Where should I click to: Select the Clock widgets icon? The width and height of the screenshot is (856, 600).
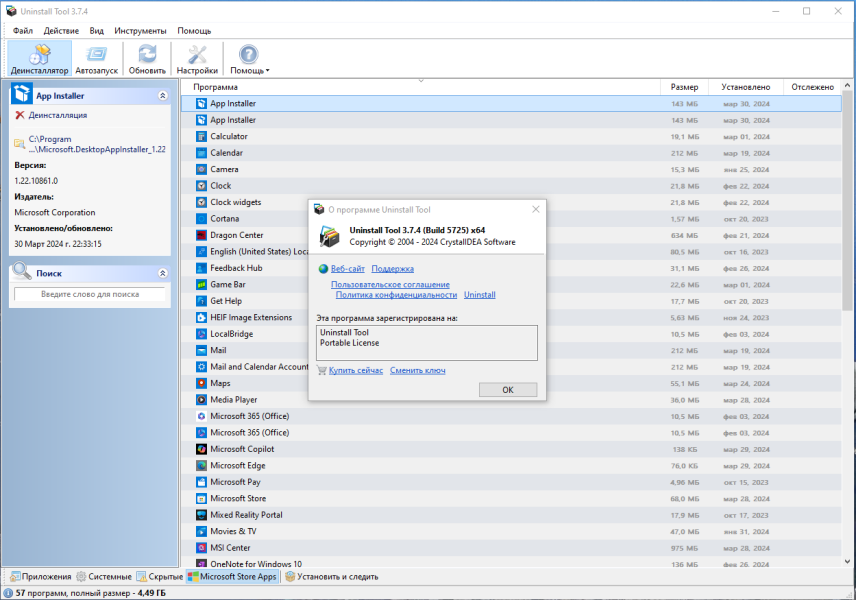pos(201,202)
